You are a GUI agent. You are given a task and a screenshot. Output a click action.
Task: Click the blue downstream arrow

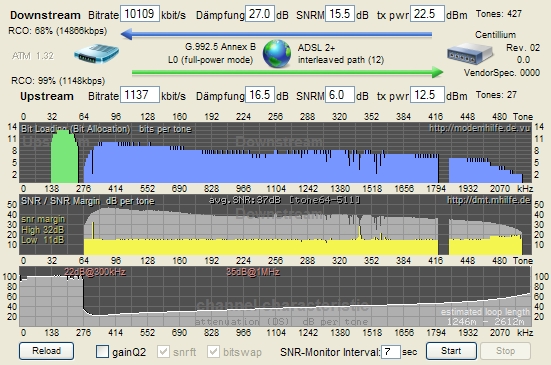click(x=276, y=34)
